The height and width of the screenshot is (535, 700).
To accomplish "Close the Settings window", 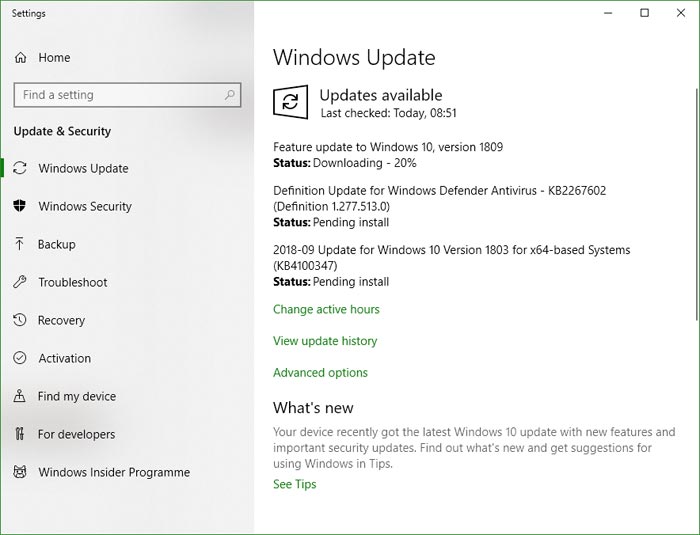I will [681, 13].
